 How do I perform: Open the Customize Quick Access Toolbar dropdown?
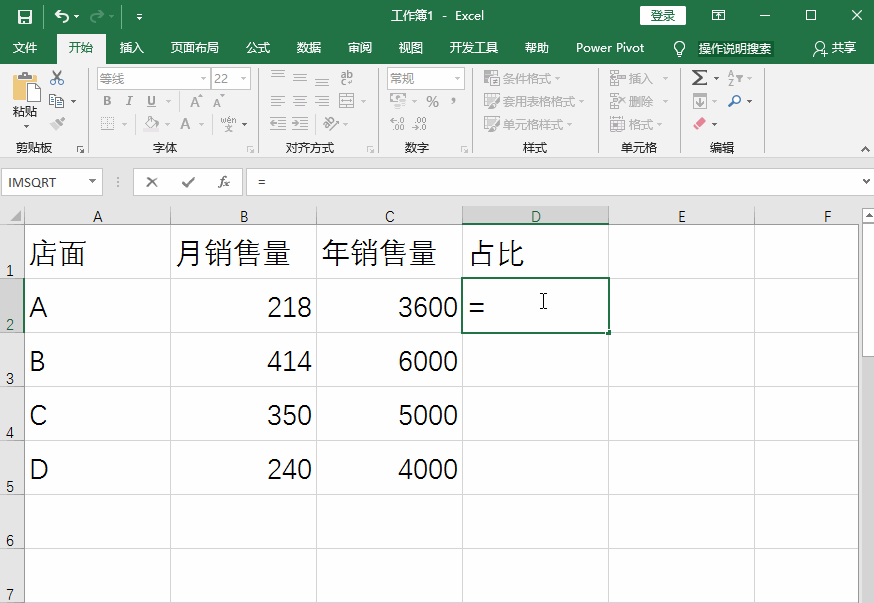pyautogui.click(x=139, y=17)
